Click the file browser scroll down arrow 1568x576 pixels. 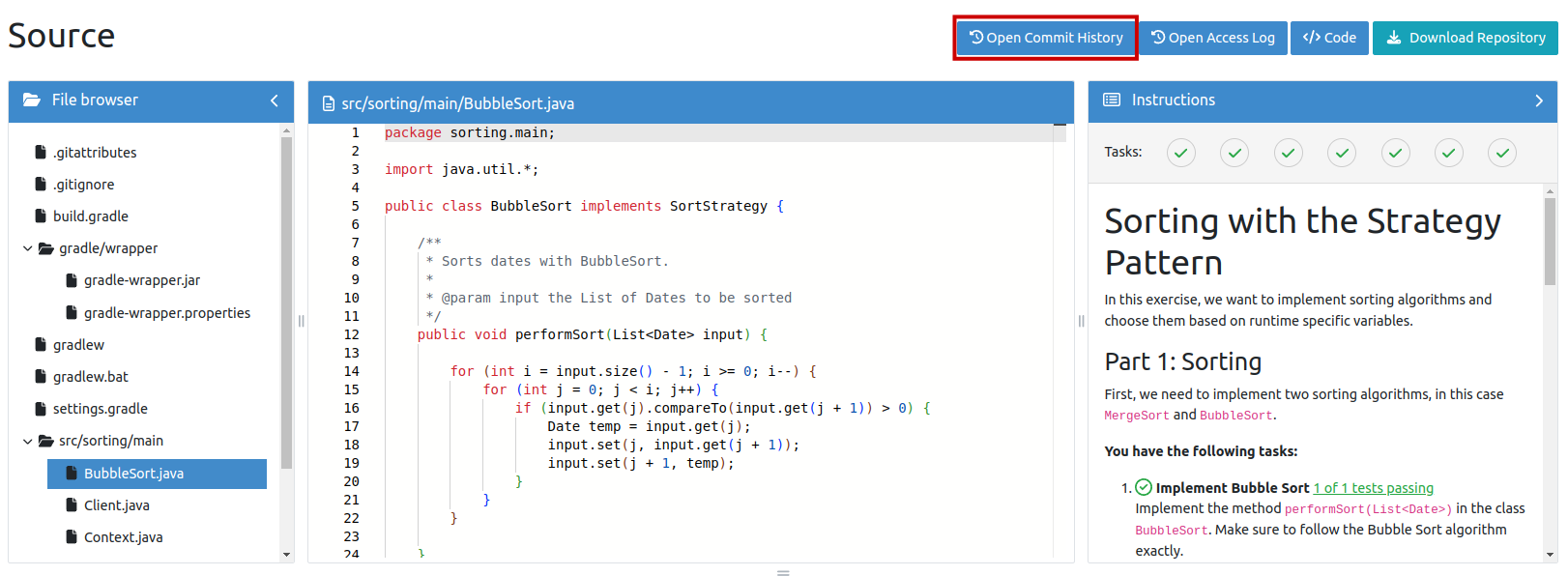[x=286, y=555]
